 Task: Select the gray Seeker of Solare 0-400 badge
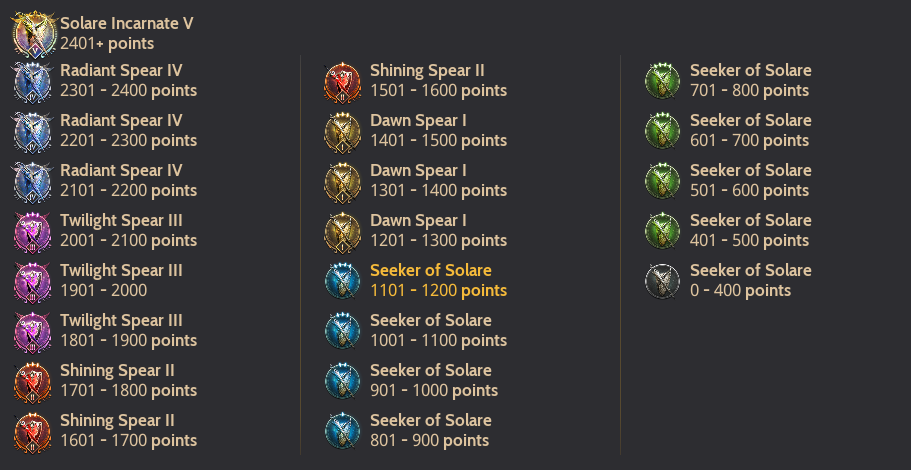pos(662,282)
